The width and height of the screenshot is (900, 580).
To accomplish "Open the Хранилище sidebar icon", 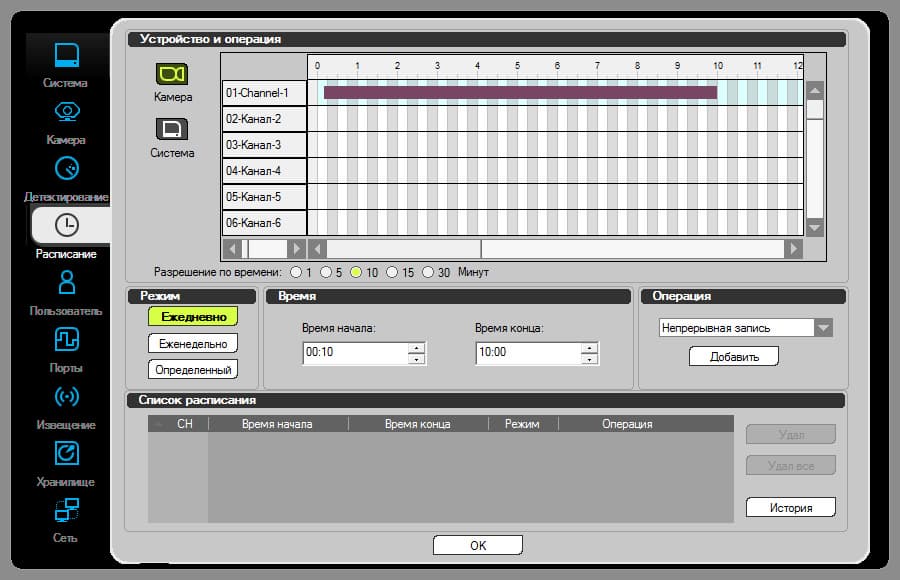I will tap(67, 453).
